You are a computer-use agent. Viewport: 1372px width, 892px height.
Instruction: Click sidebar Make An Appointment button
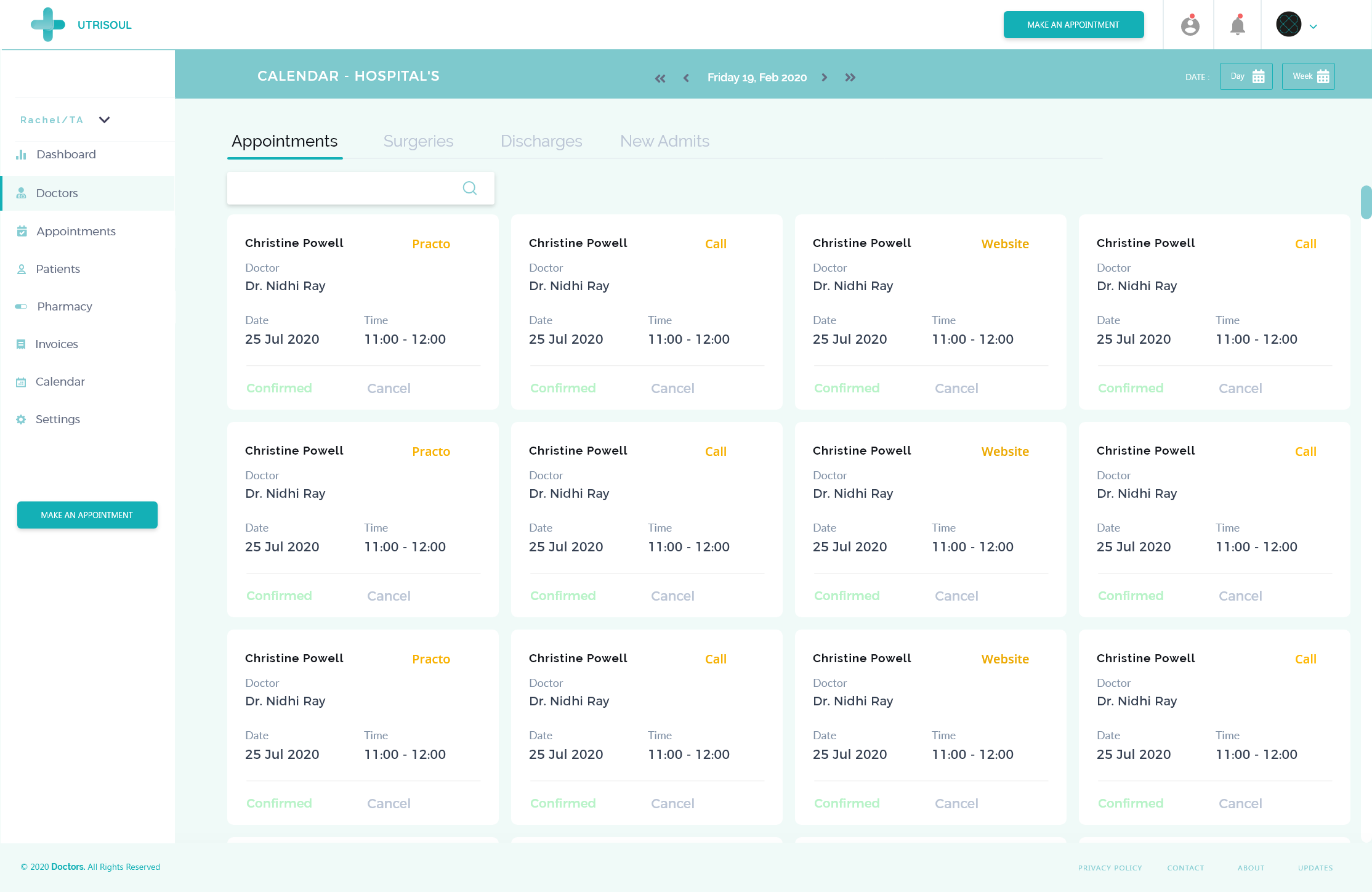point(87,515)
